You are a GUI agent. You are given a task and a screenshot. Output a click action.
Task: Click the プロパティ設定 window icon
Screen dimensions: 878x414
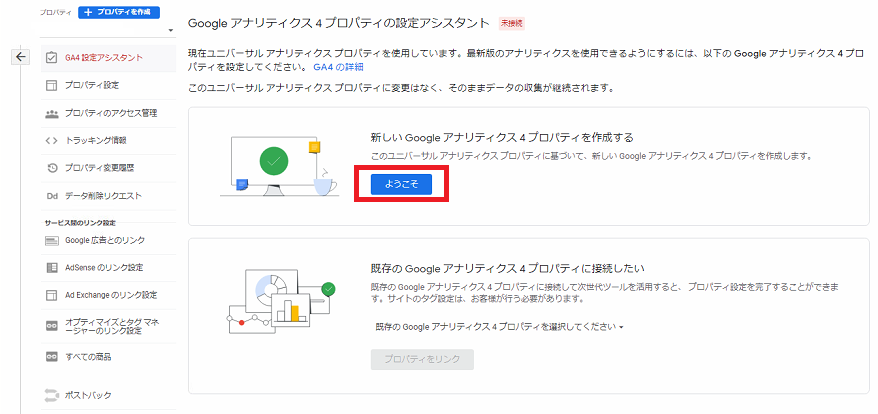(x=52, y=86)
